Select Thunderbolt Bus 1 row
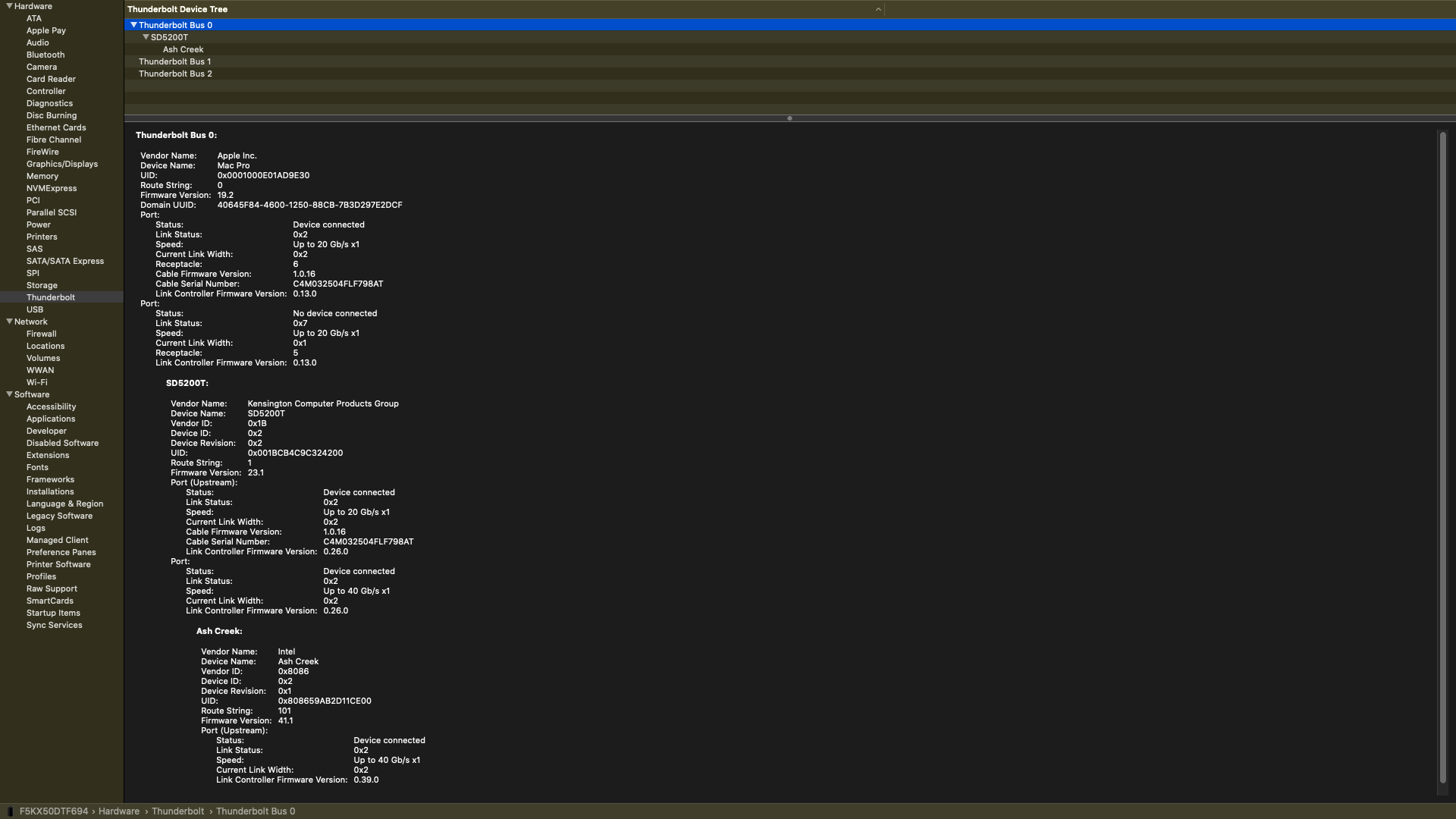The height and width of the screenshot is (819, 1456). point(174,61)
